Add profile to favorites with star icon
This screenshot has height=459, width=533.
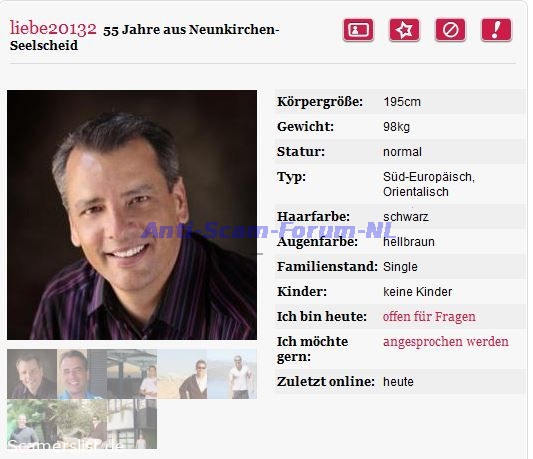tap(404, 30)
